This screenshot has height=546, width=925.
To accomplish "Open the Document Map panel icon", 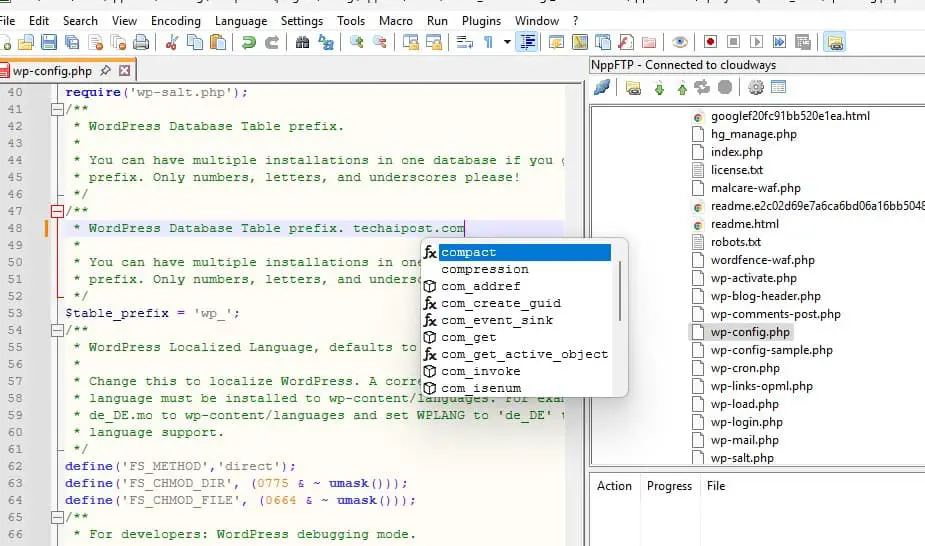I will click(x=580, y=42).
